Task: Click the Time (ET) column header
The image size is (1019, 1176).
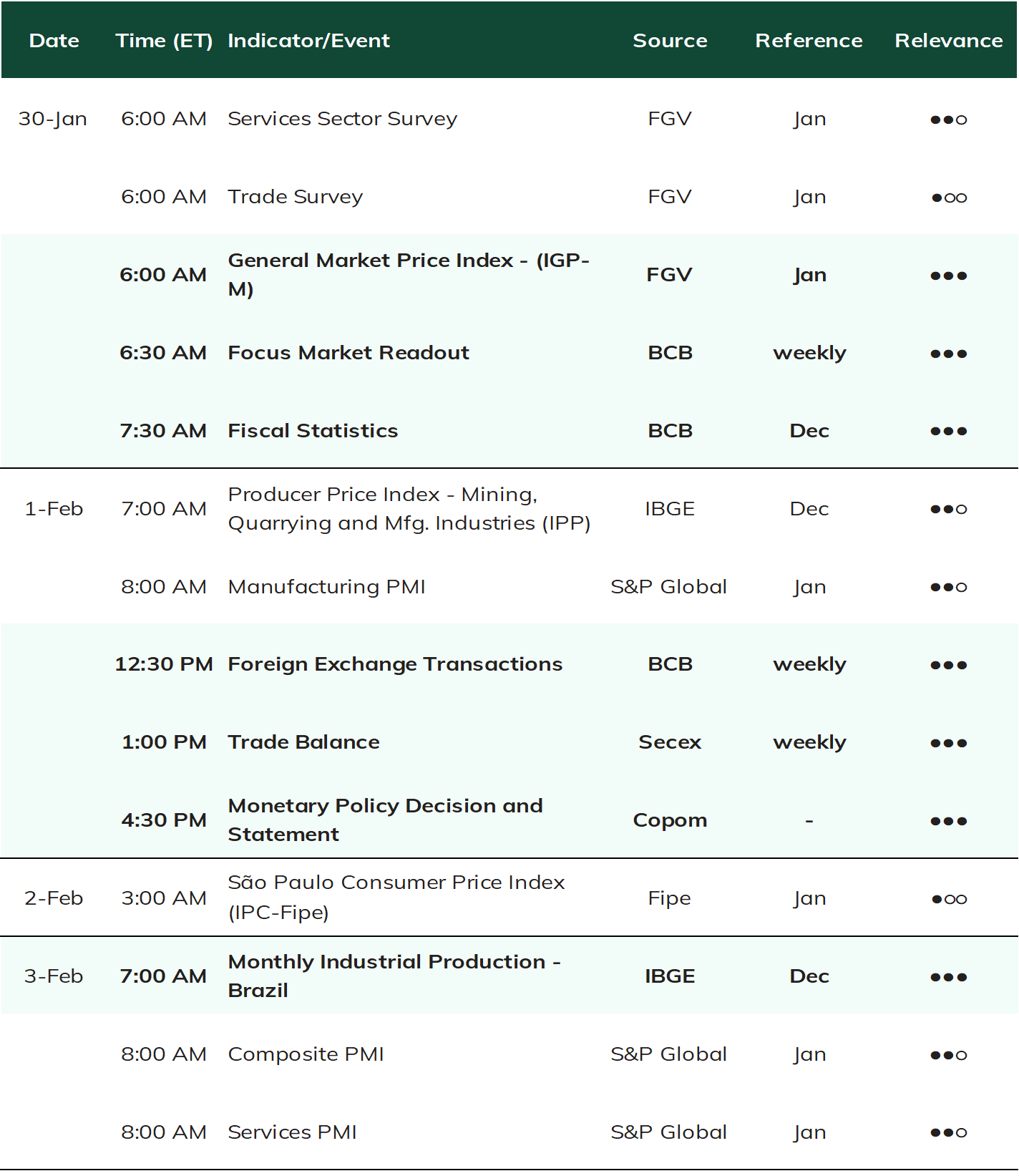Action: (164, 41)
